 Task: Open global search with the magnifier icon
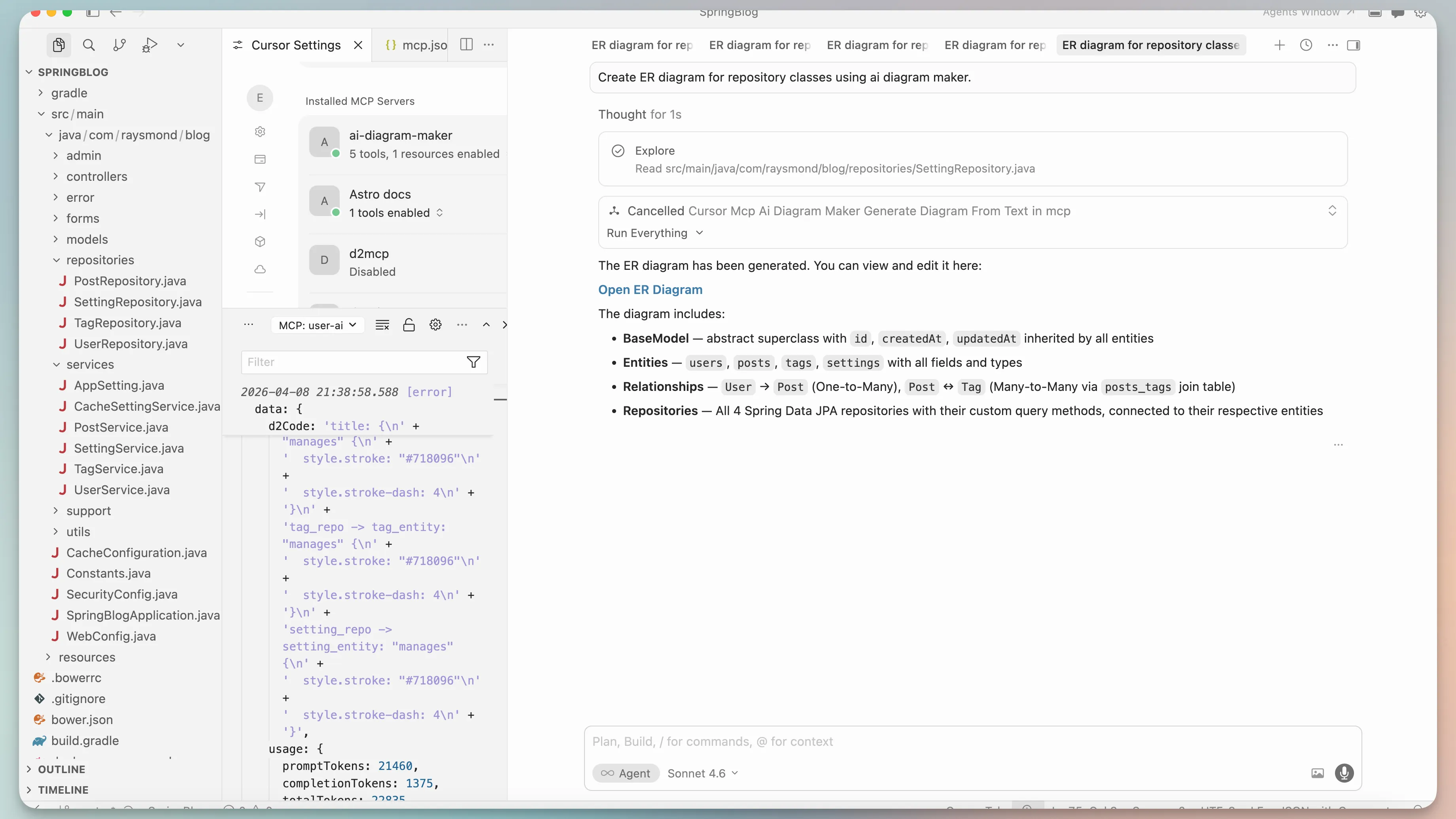(89, 45)
